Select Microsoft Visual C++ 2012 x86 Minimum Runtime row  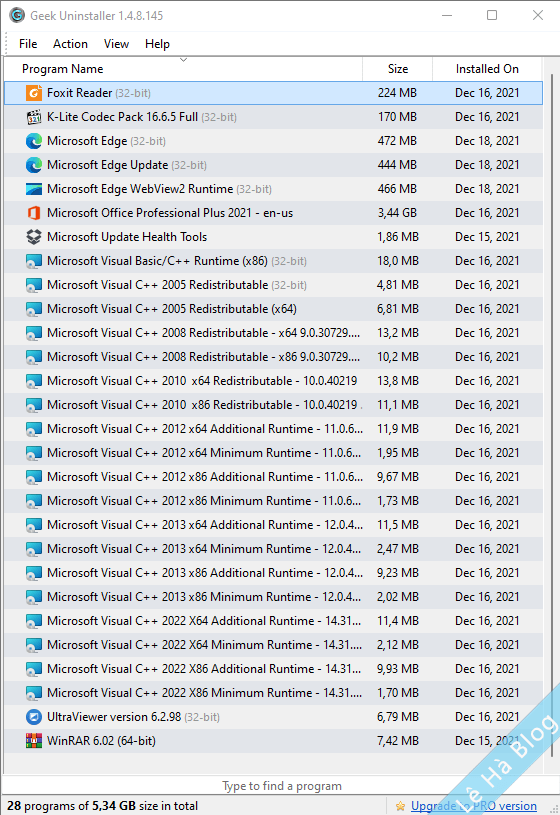pyautogui.click(x=274, y=501)
